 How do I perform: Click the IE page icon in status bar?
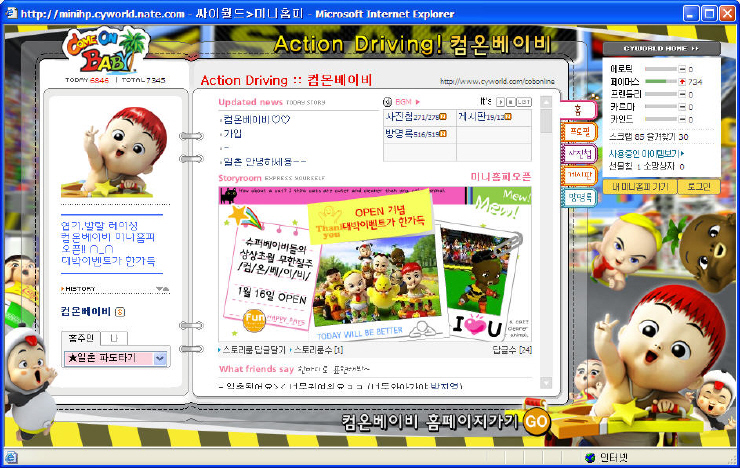coord(11,457)
